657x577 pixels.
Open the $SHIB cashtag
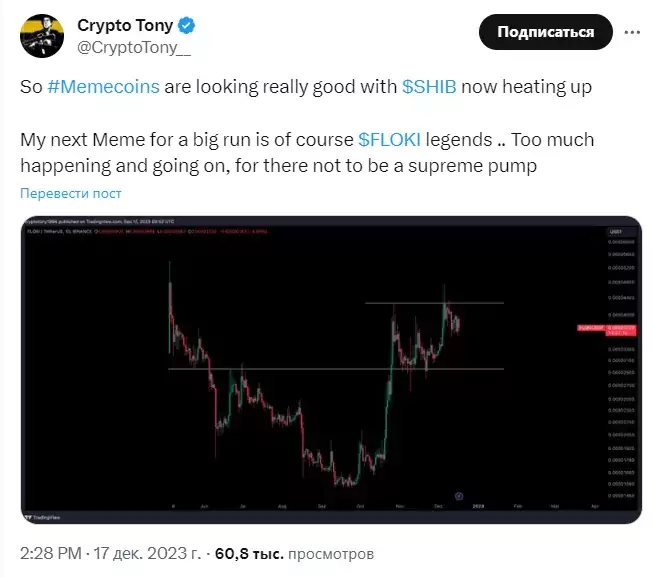pyautogui.click(x=429, y=87)
